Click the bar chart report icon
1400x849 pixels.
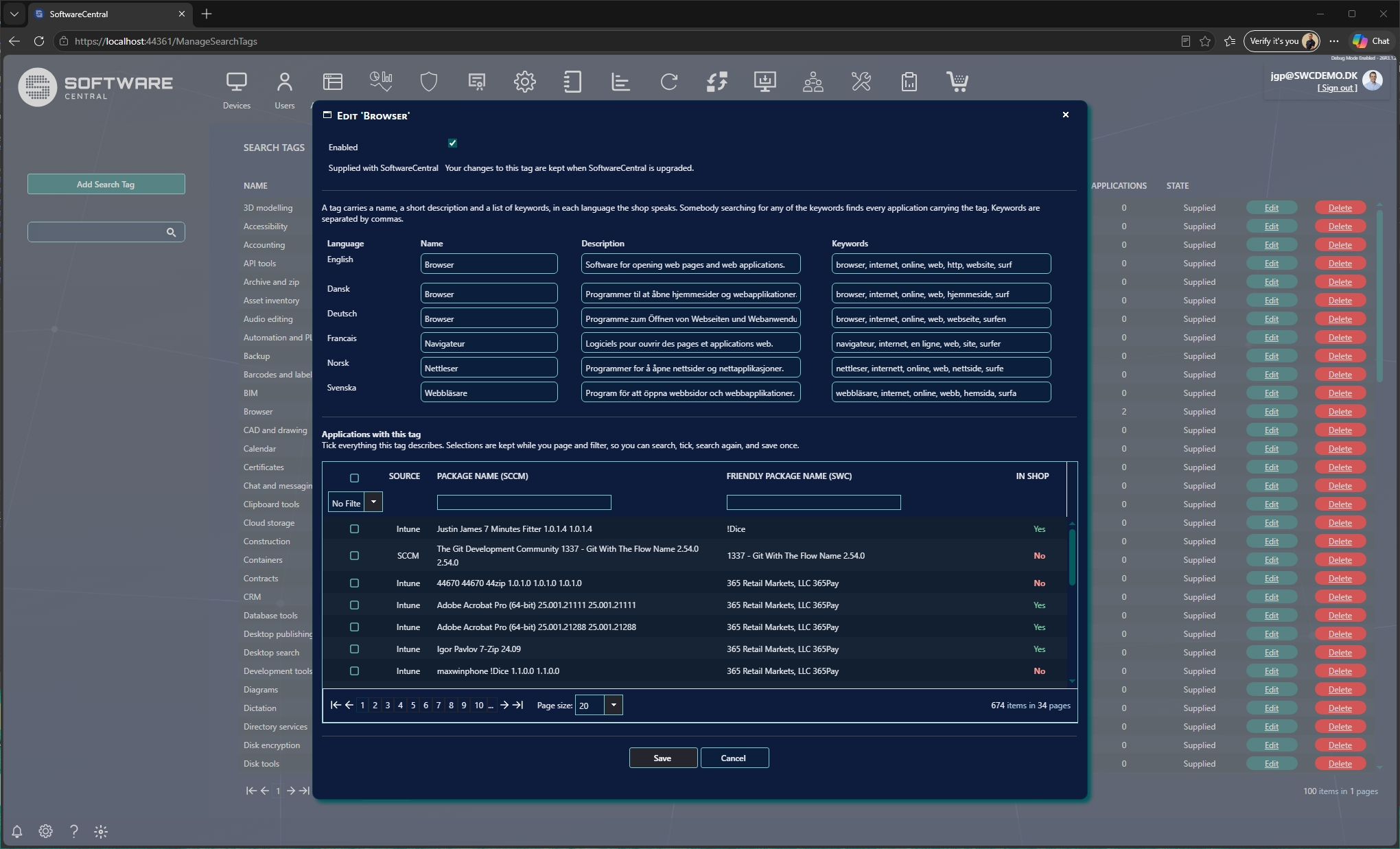click(621, 82)
